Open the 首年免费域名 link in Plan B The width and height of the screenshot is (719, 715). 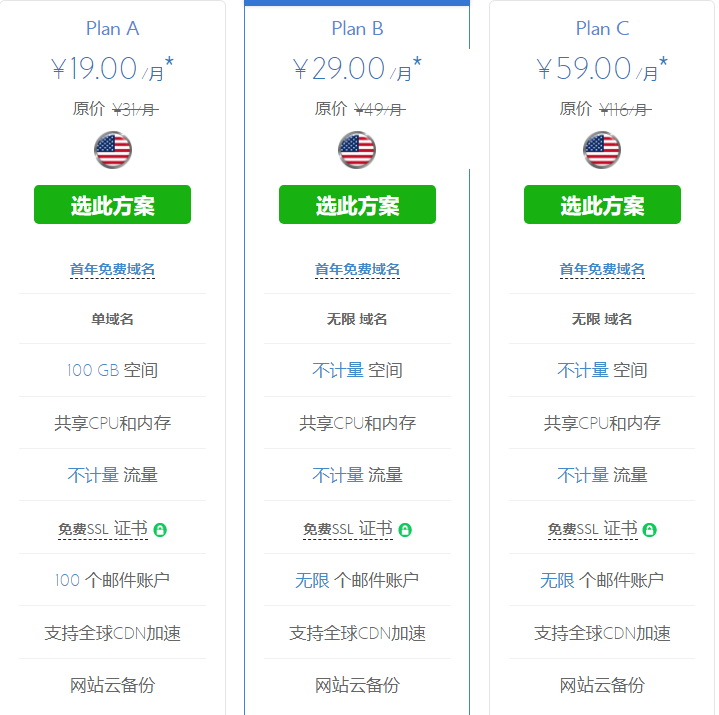click(357, 269)
